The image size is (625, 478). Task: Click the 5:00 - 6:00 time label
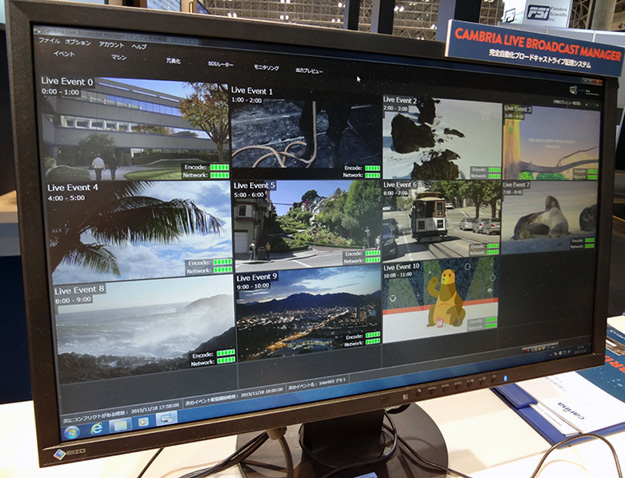(x=249, y=195)
